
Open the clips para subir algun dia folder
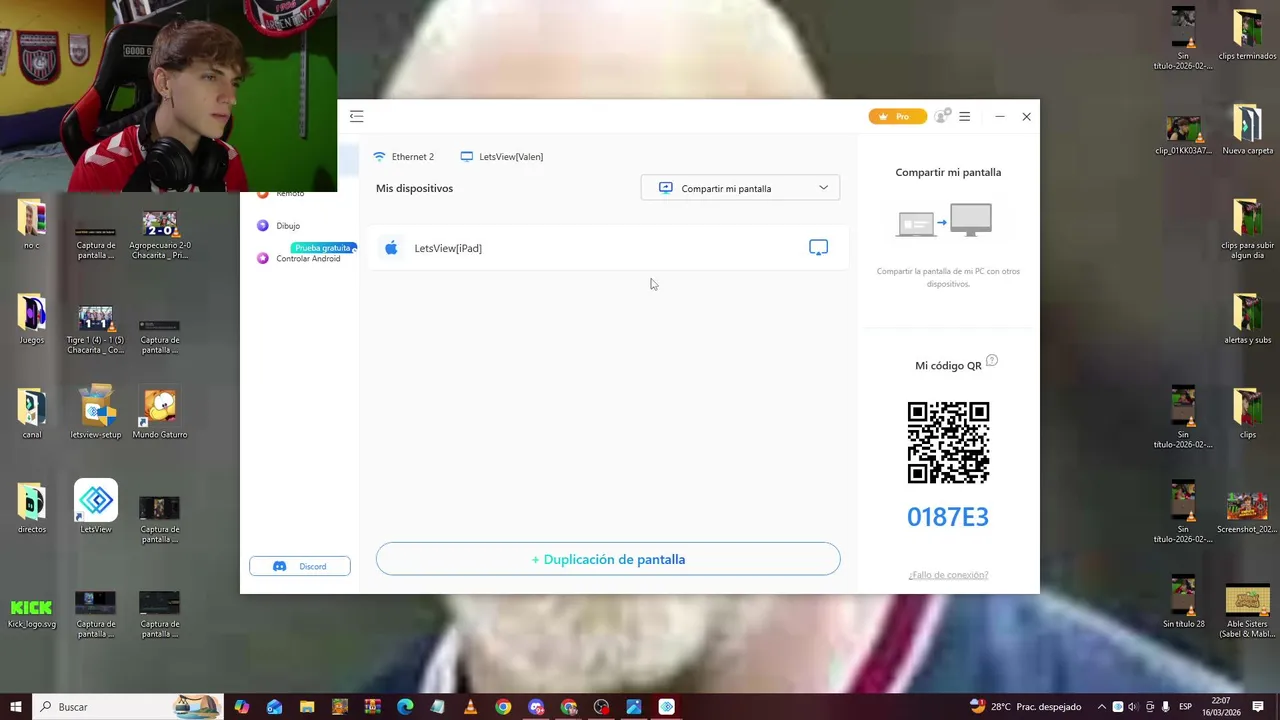tap(1248, 230)
